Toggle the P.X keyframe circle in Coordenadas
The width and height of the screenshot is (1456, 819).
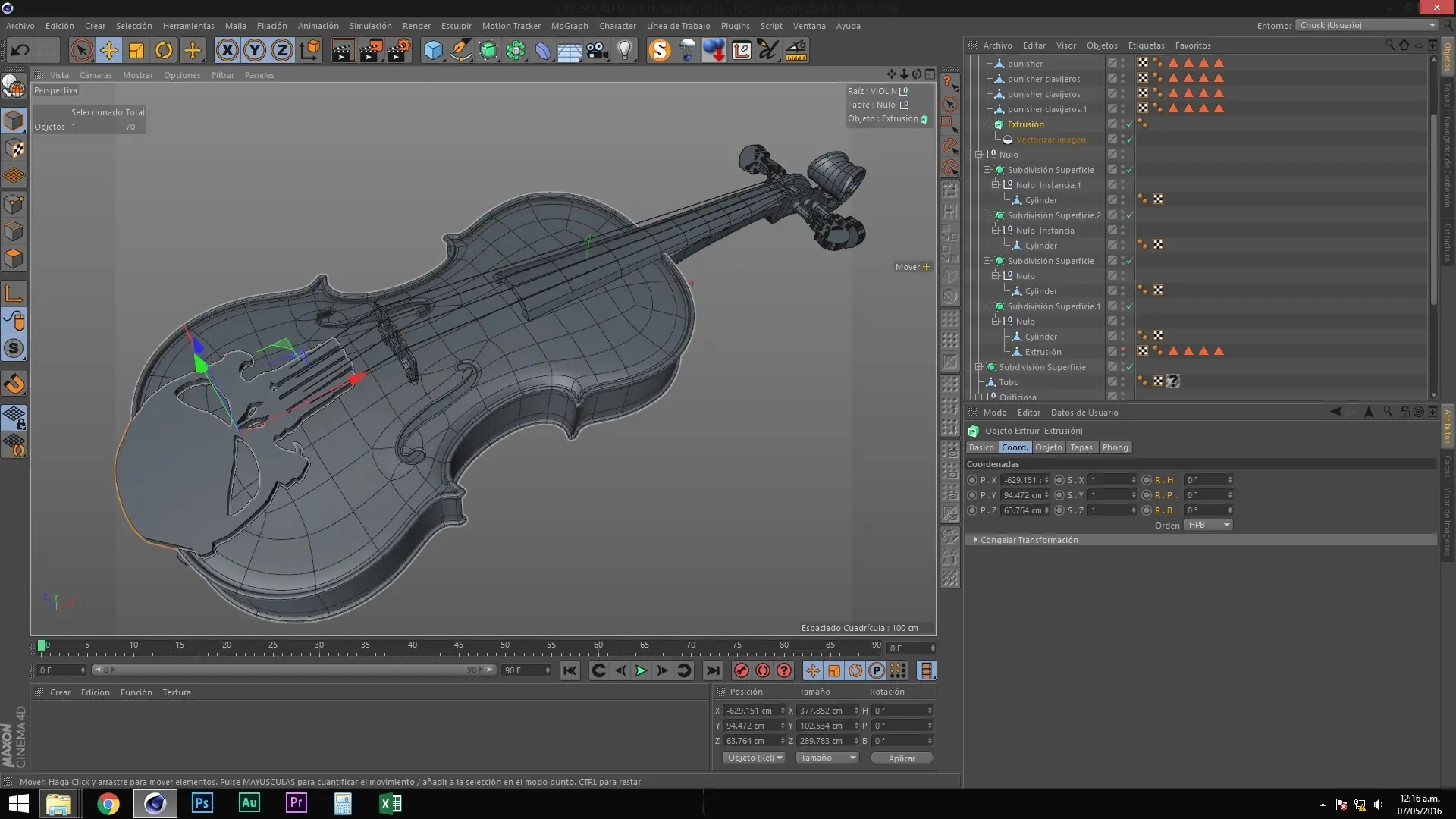(x=972, y=480)
